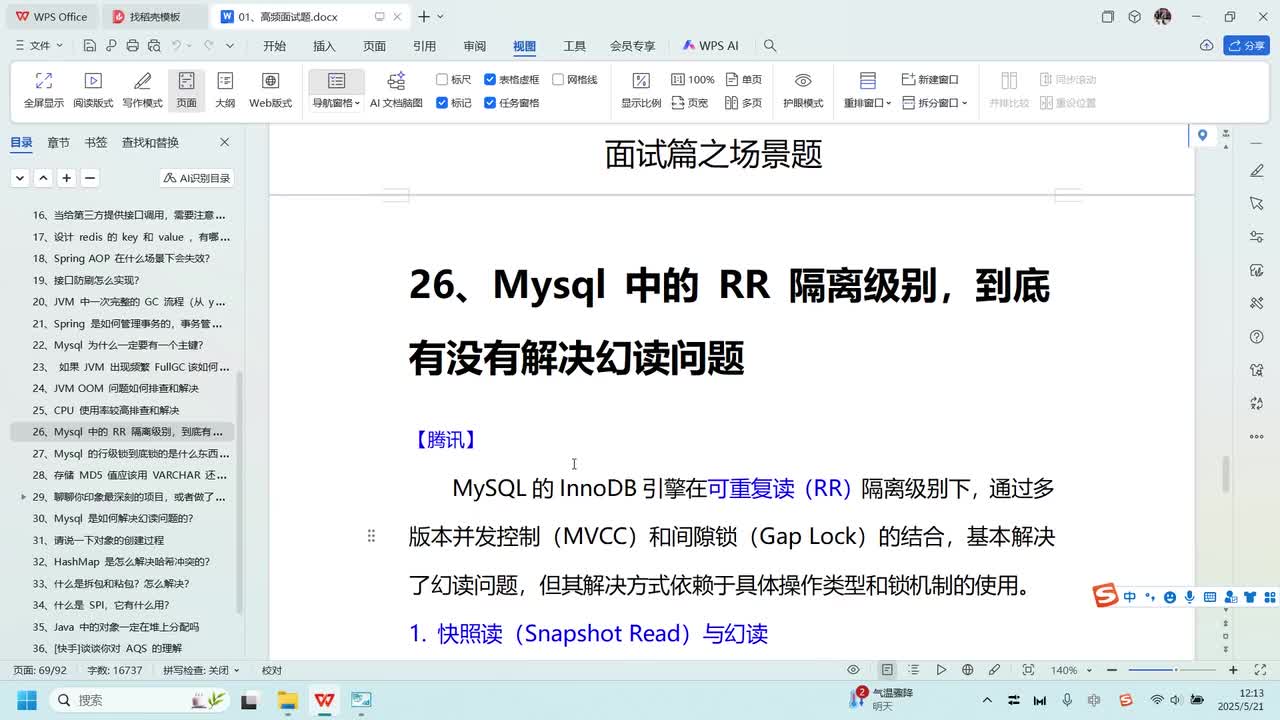1280x720 pixels.
Task: Open the 会员专享 tab
Action: tap(633, 46)
